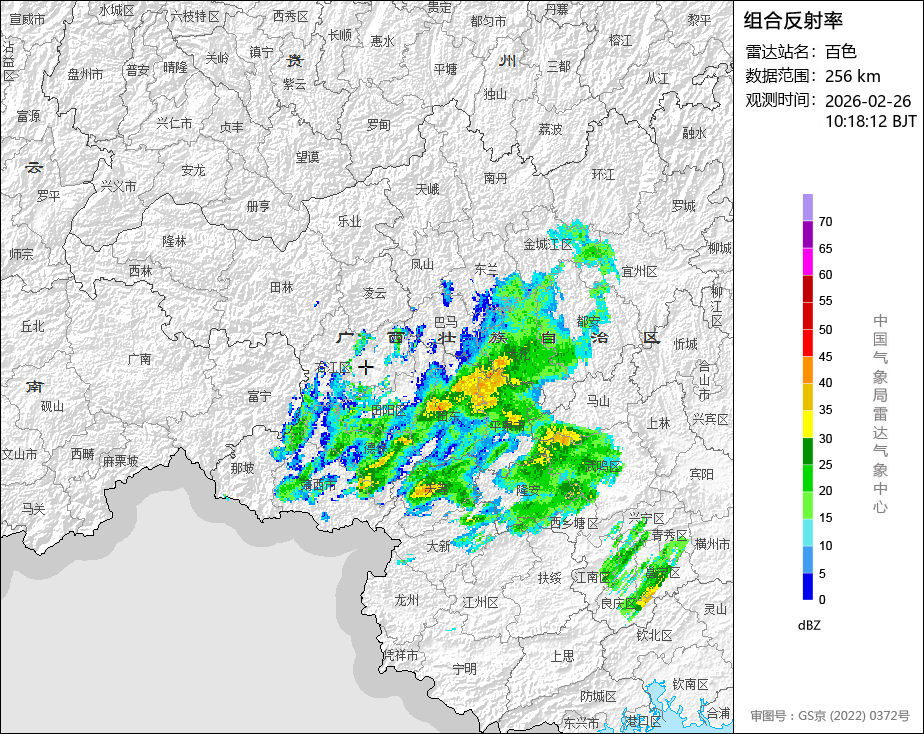Screen dimensions: 924x734
Task: Click the 宁明 map label
Action: (464, 669)
